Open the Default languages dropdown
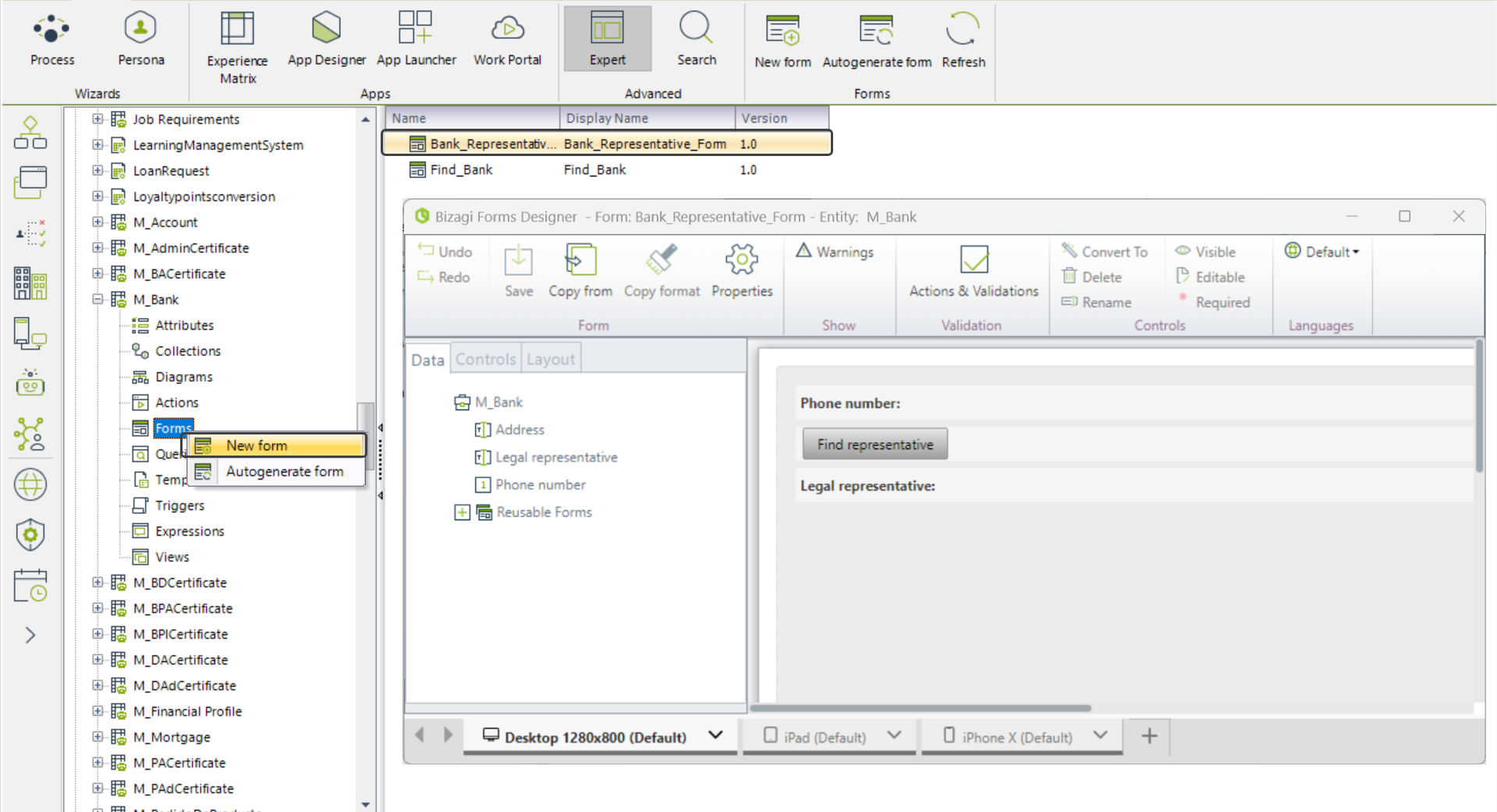The height and width of the screenshot is (812, 1497). (x=1323, y=252)
